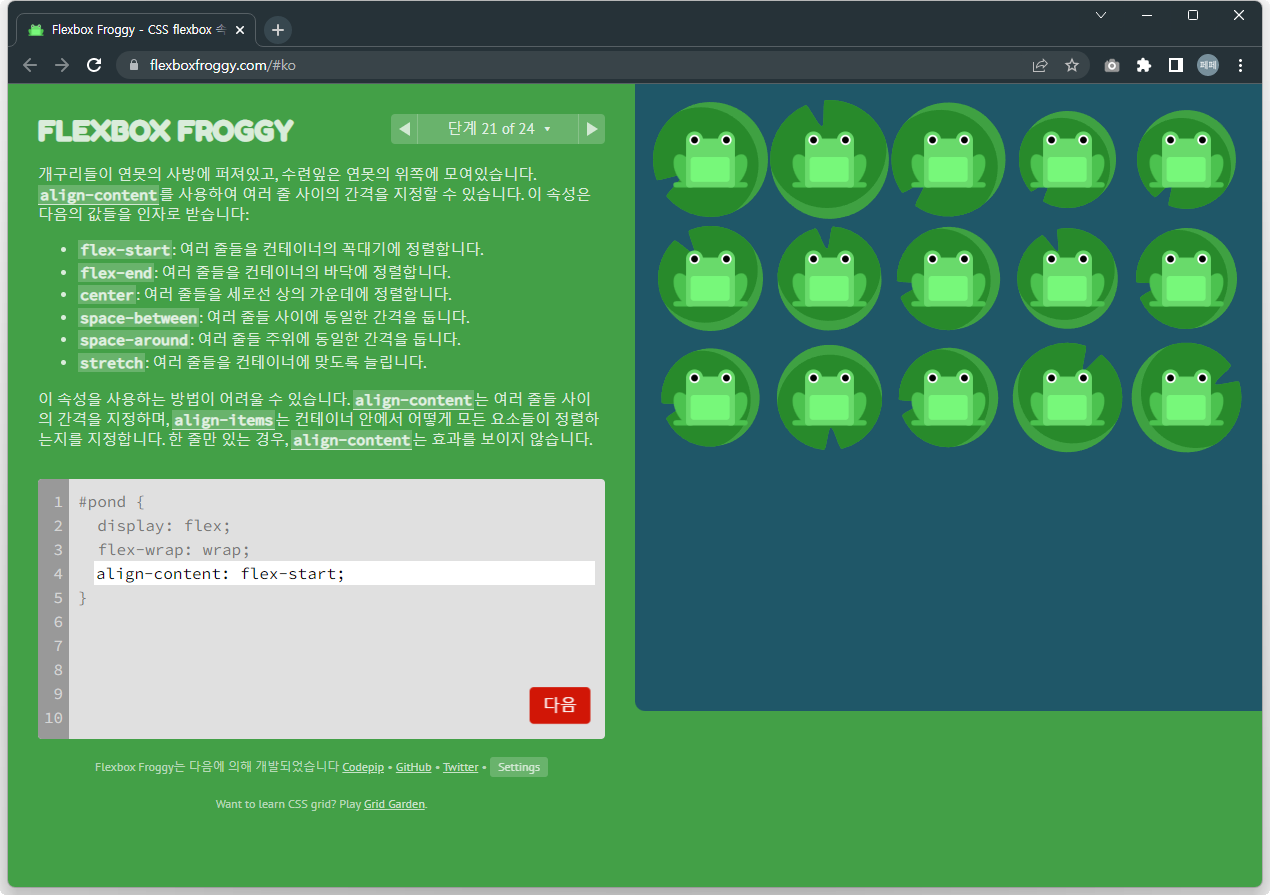Image resolution: width=1270 pixels, height=895 pixels.
Task: Click the address bar URL flexboxfroggy.com
Action: pyautogui.click(x=222, y=65)
